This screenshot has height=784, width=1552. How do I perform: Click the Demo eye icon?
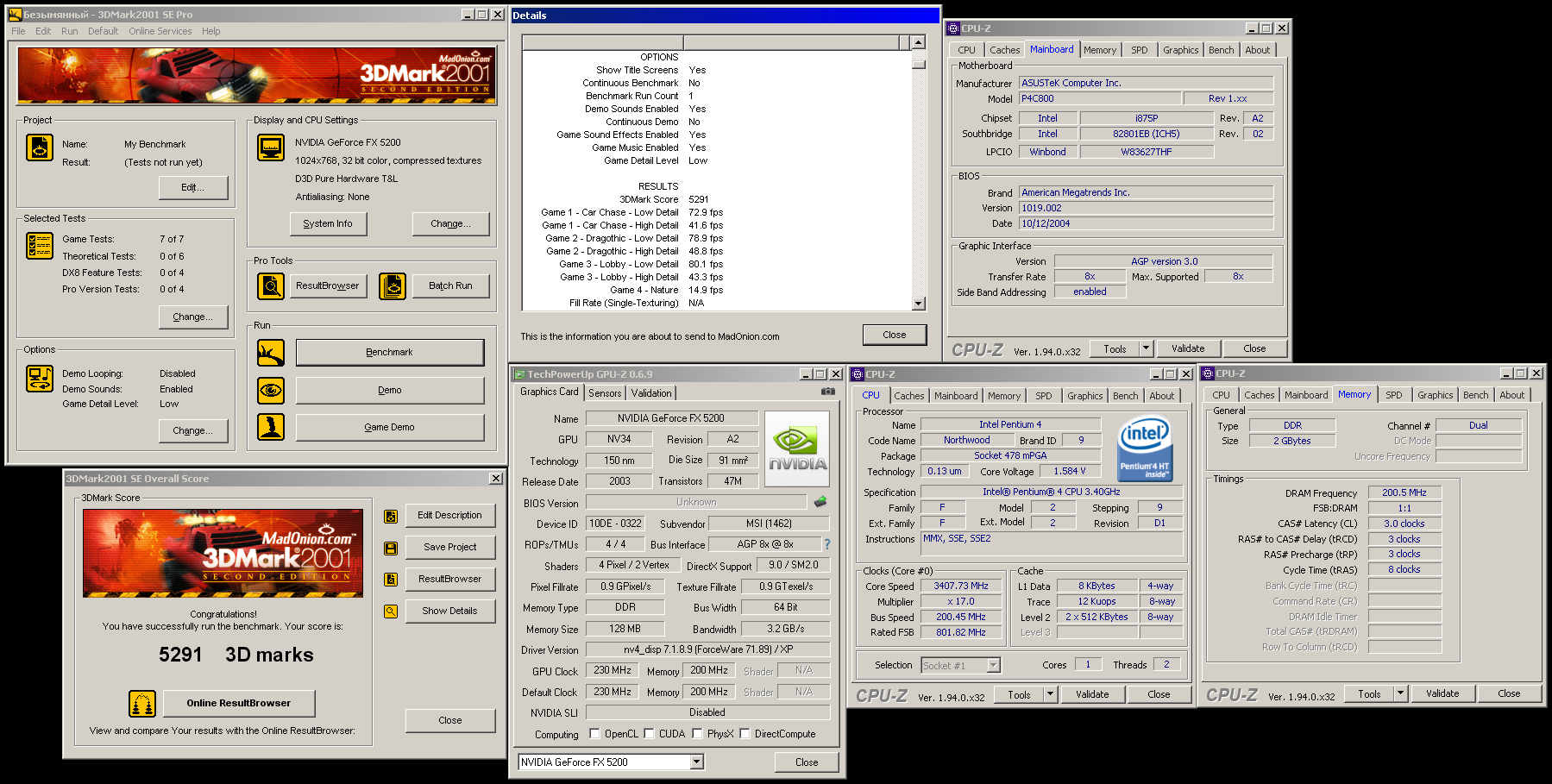click(x=271, y=391)
